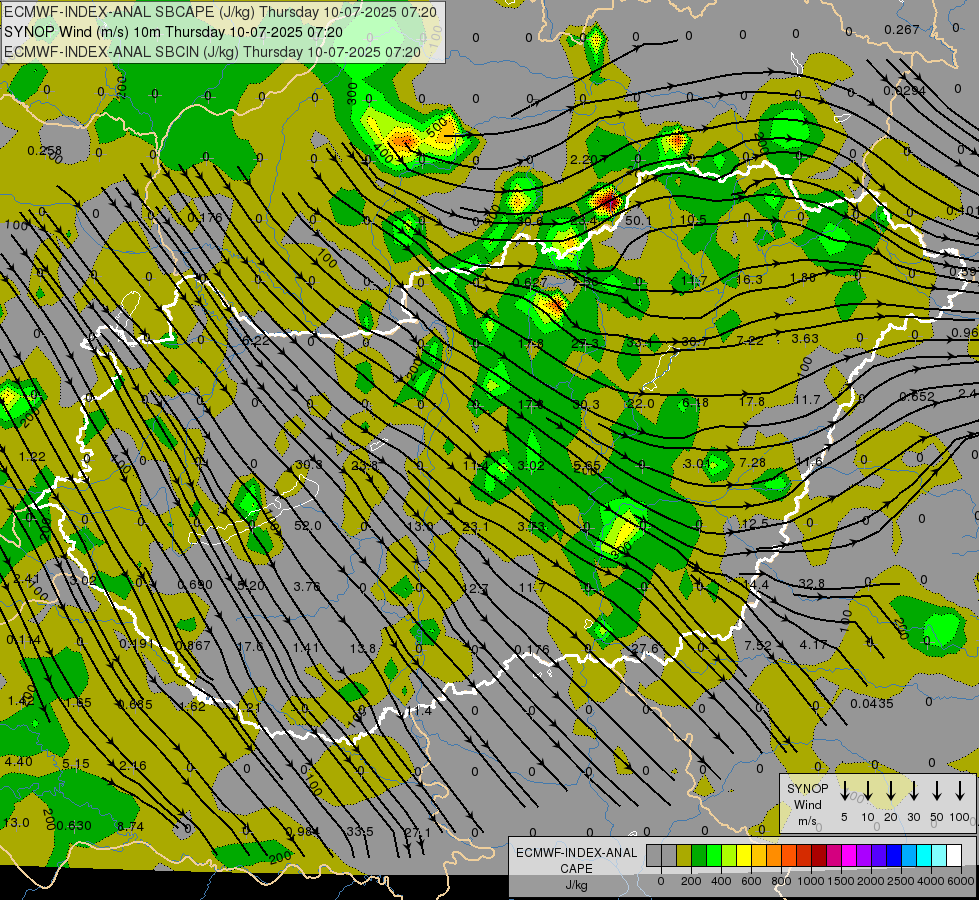The image size is (979, 900).
Task: Click the 3.76 map value
Action: click(x=307, y=586)
